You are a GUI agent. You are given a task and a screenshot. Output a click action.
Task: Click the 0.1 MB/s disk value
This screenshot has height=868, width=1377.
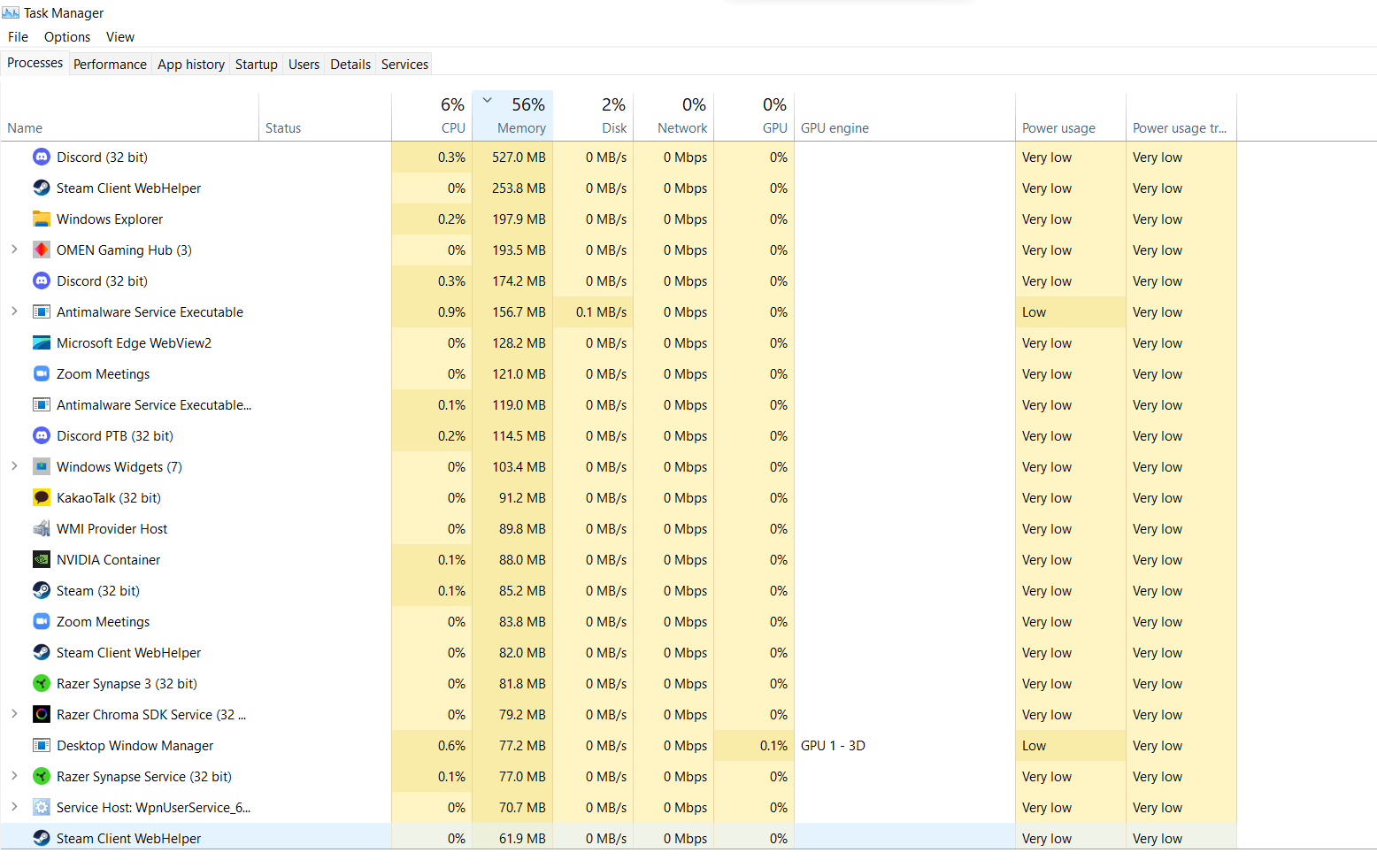point(601,311)
